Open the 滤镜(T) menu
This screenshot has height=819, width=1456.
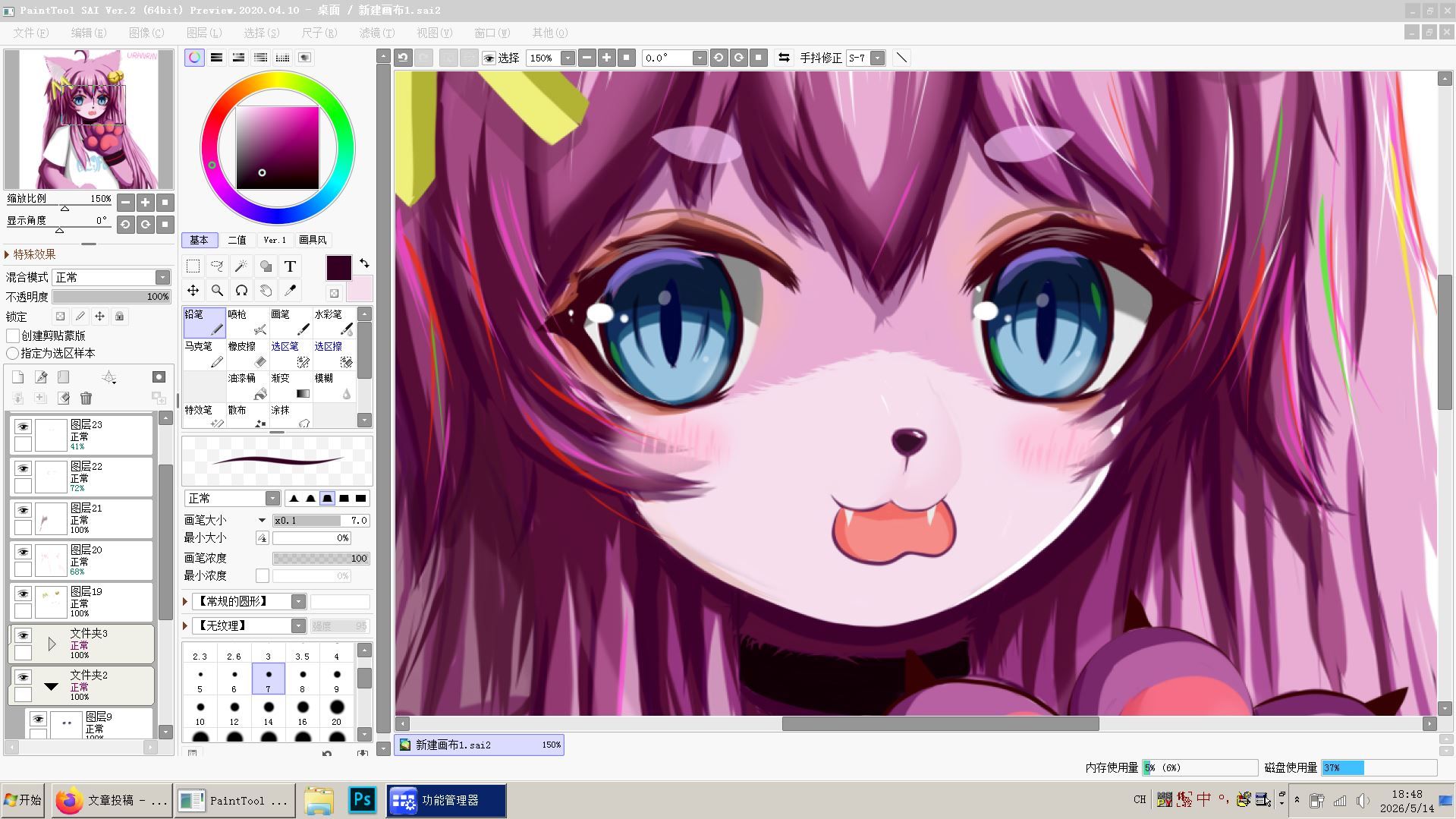(377, 33)
